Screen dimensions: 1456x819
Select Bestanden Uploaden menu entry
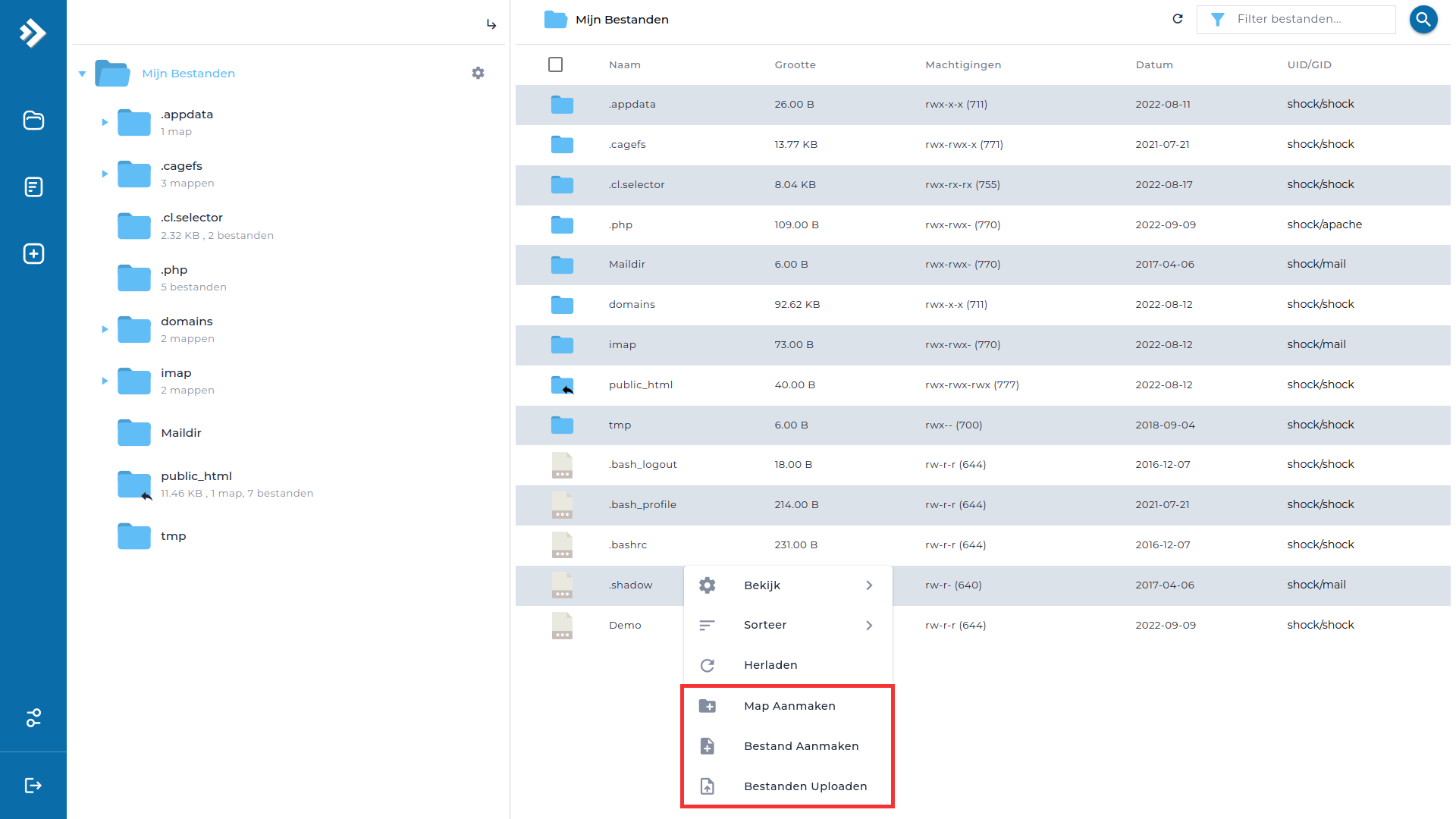804,786
